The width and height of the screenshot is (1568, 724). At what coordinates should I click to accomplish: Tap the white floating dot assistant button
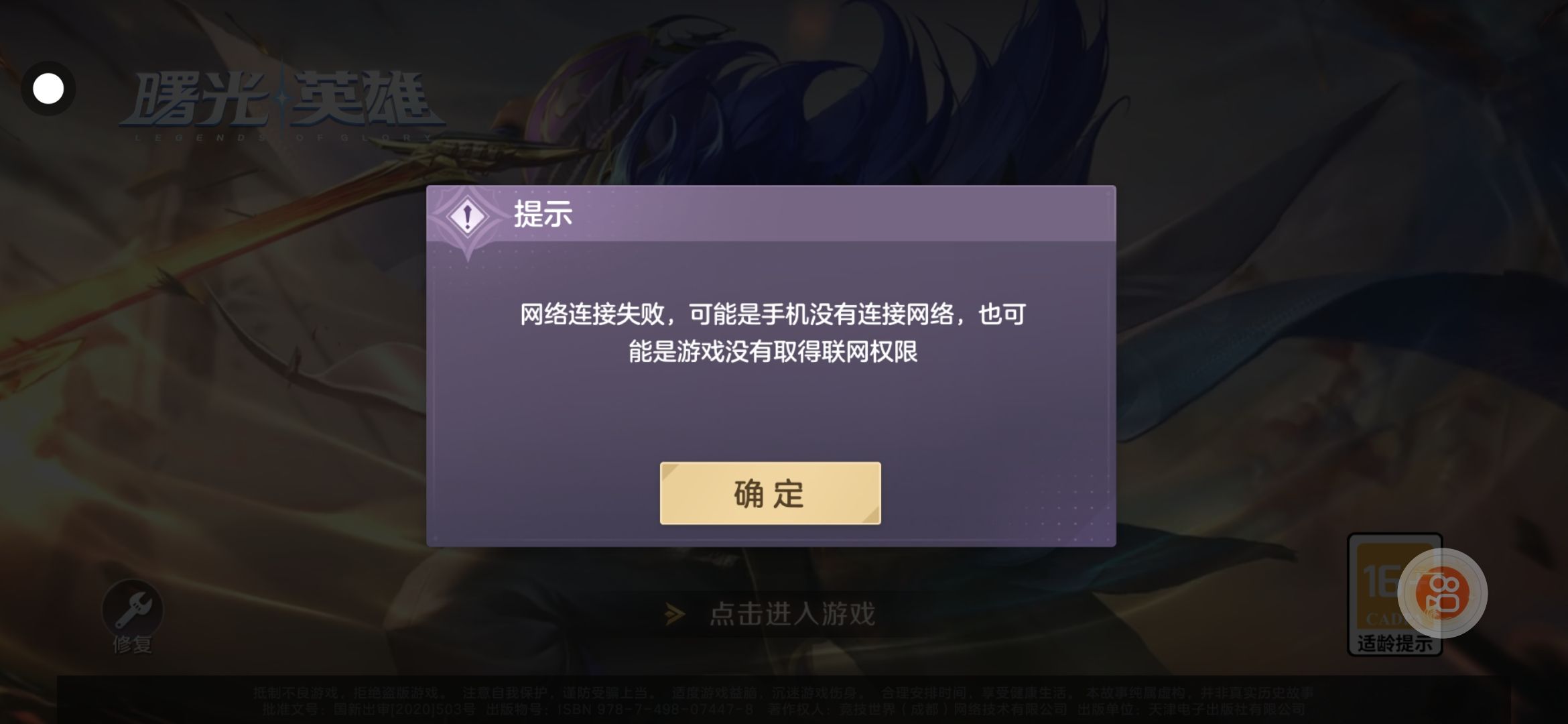(48, 88)
